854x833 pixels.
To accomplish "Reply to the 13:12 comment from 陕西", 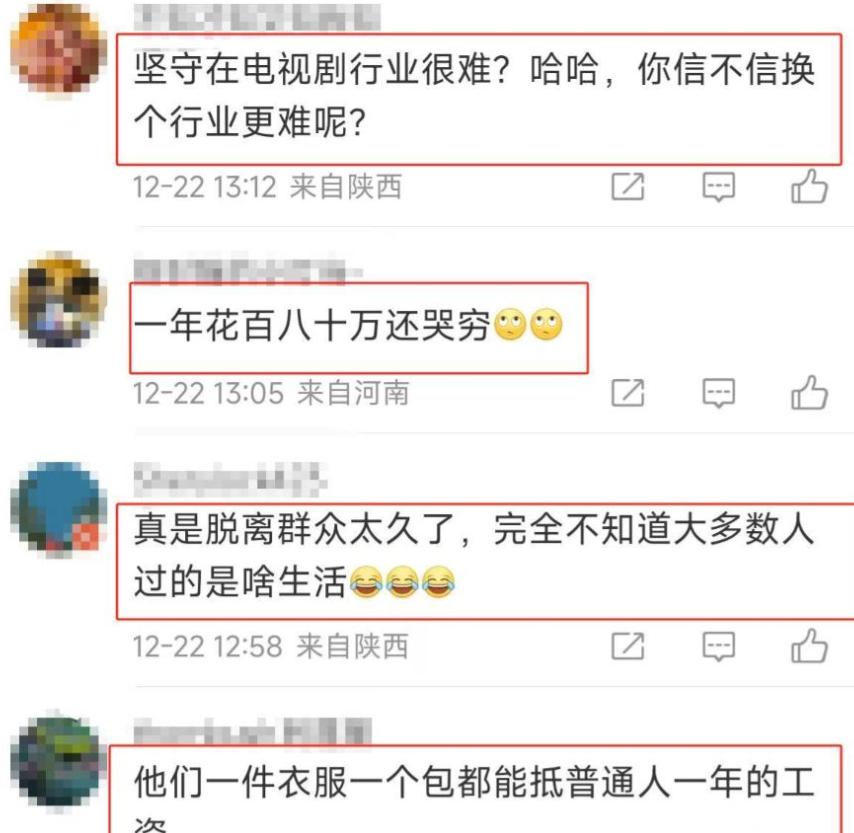I will 718,187.
